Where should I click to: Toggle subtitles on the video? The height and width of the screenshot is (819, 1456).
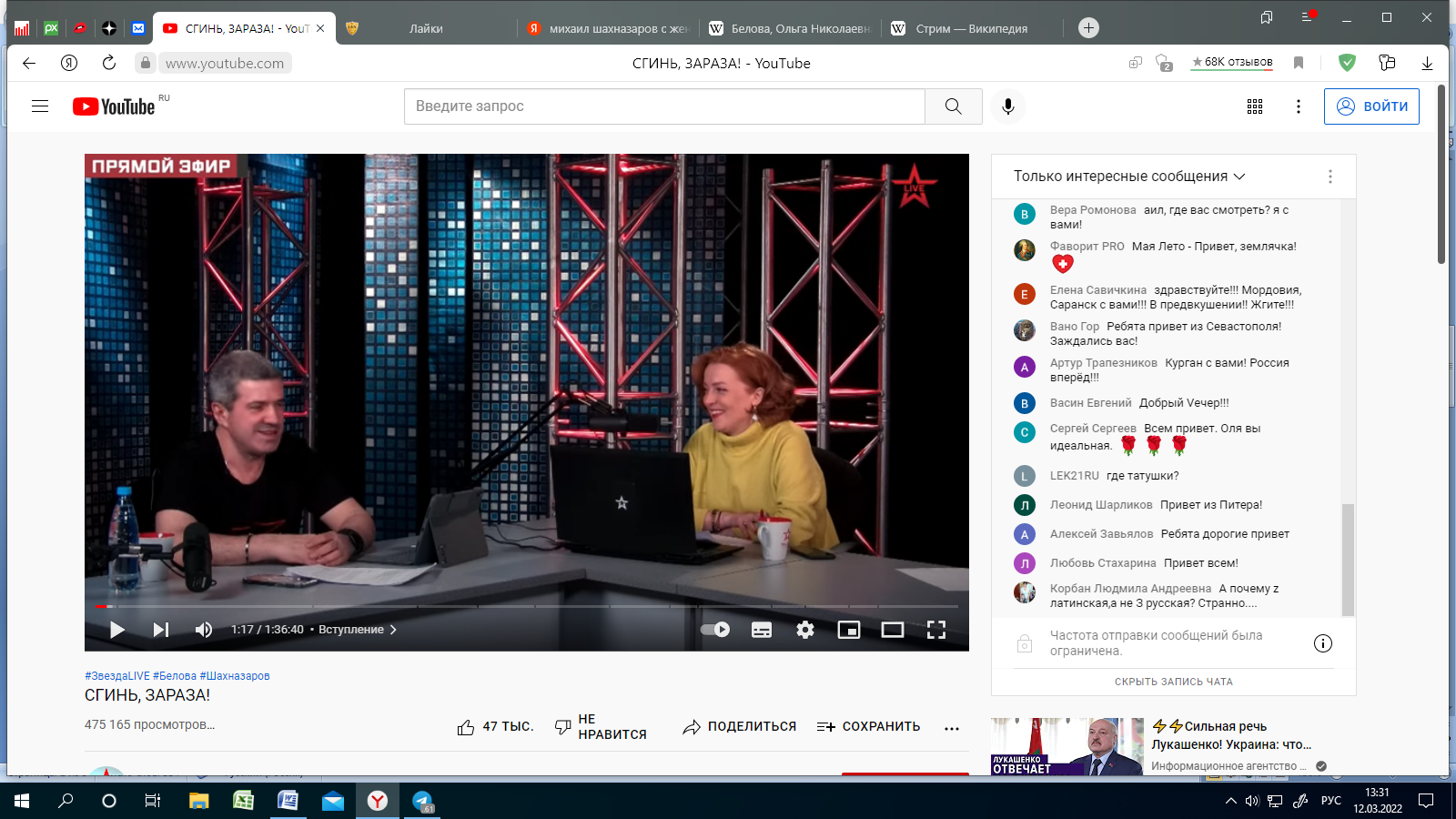762,630
